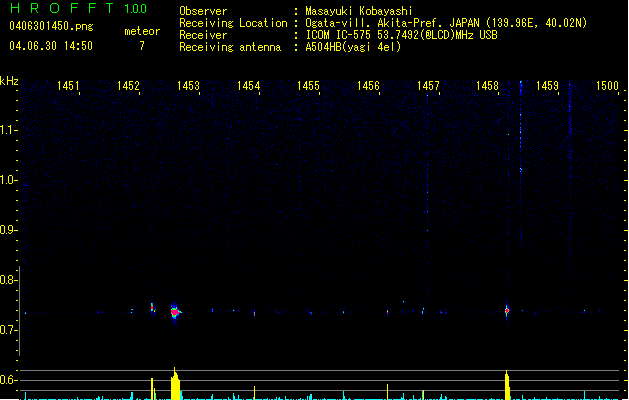Click the kHz axis unit label
Screen dimensions: 629x400
pyautogui.click(x=9, y=81)
